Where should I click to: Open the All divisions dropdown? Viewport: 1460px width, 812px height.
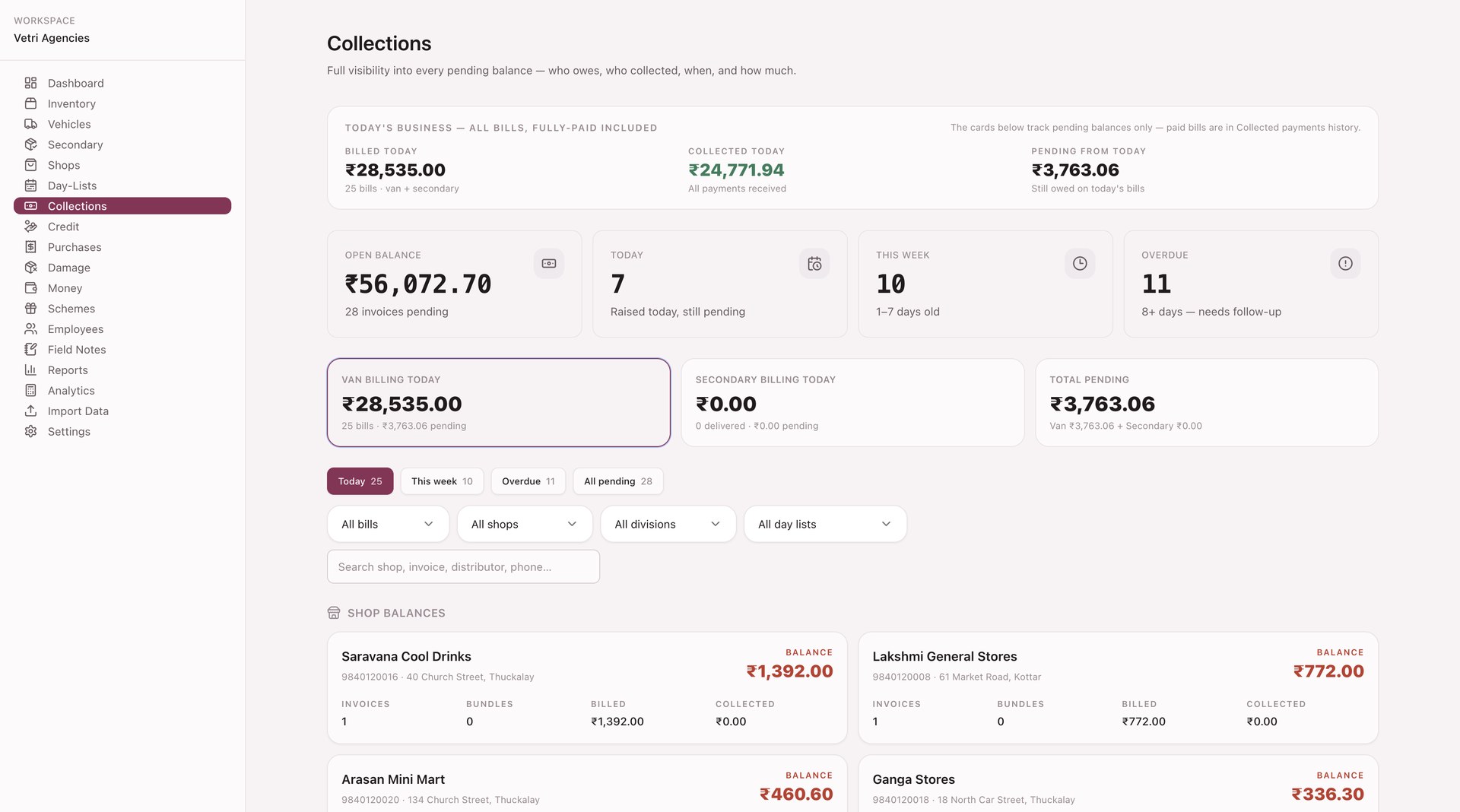pos(668,524)
